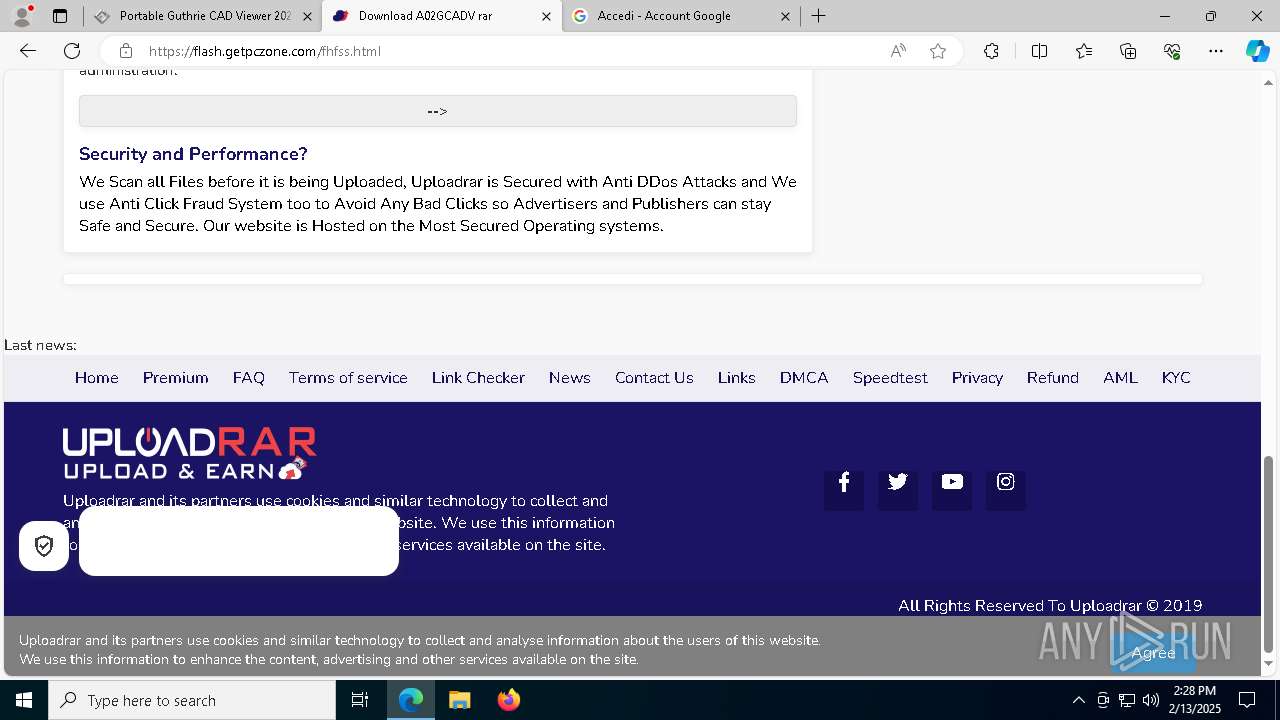Screen dimensions: 1280x720
Task: Open the AML link
Action: pos(1120,378)
